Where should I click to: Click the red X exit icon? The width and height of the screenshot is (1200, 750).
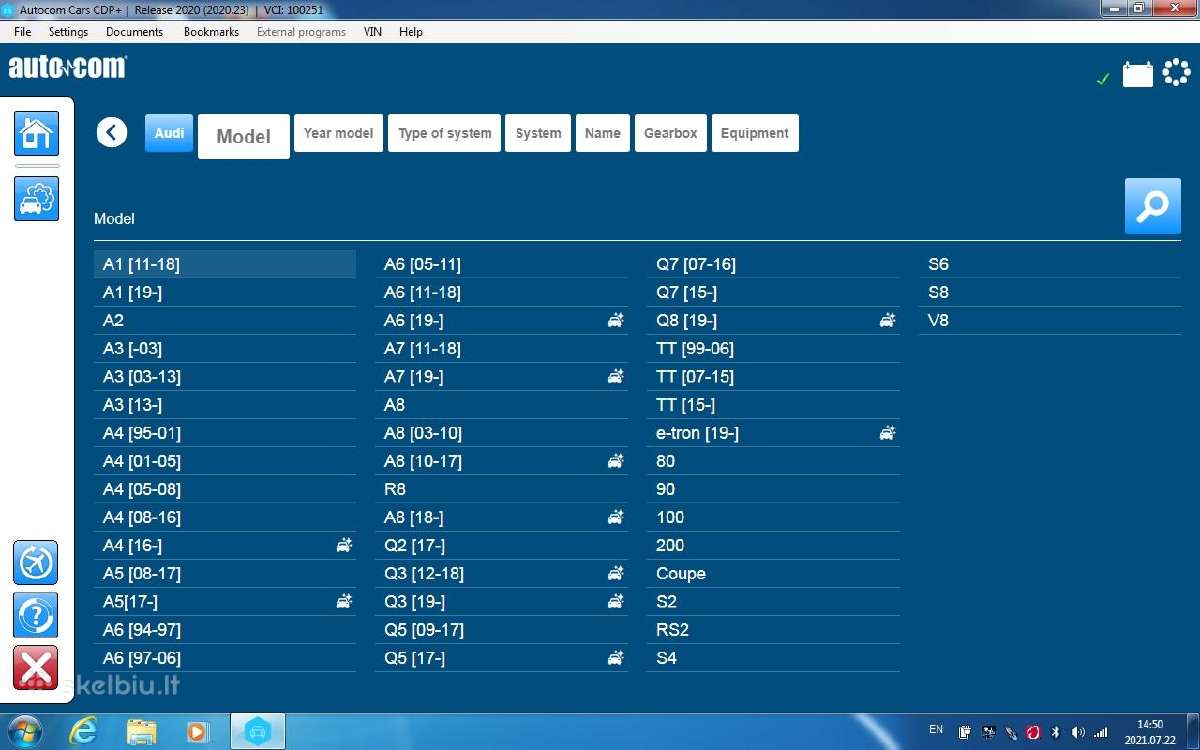pos(35,667)
